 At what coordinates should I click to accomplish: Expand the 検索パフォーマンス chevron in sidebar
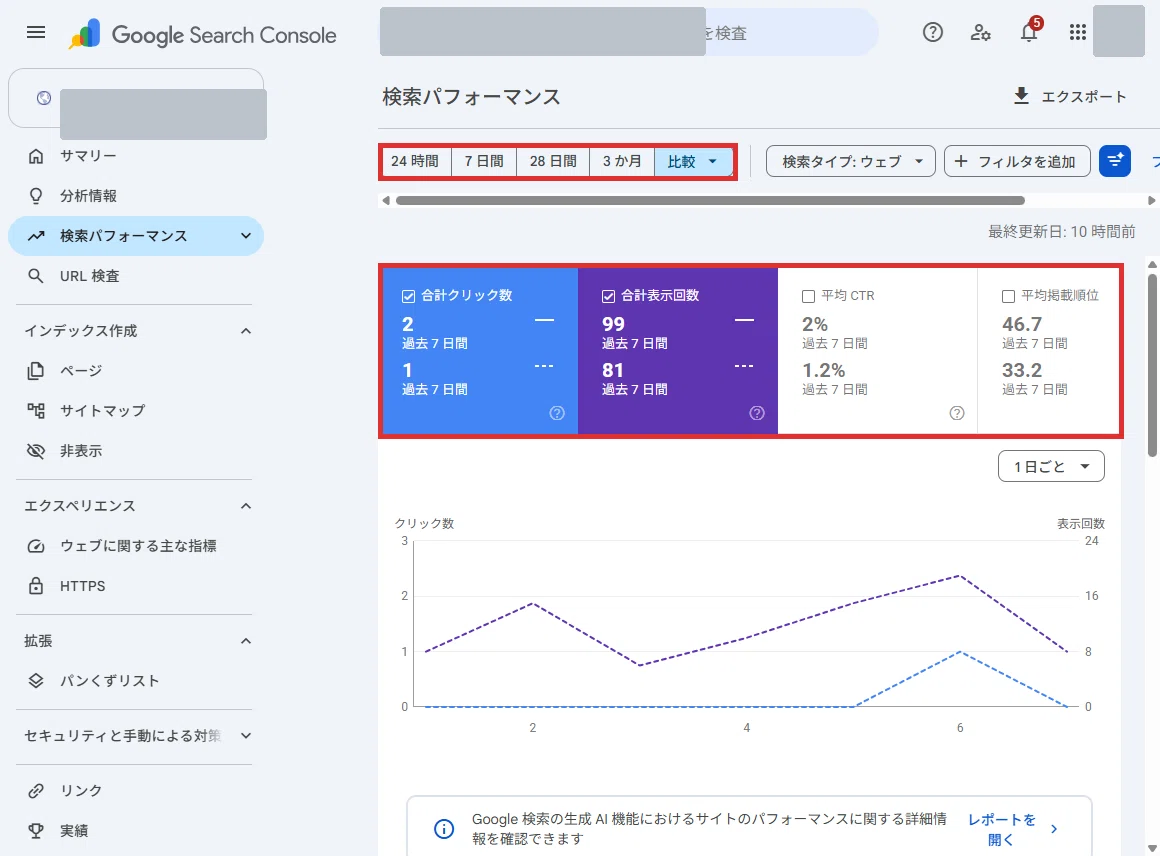[246, 236]
